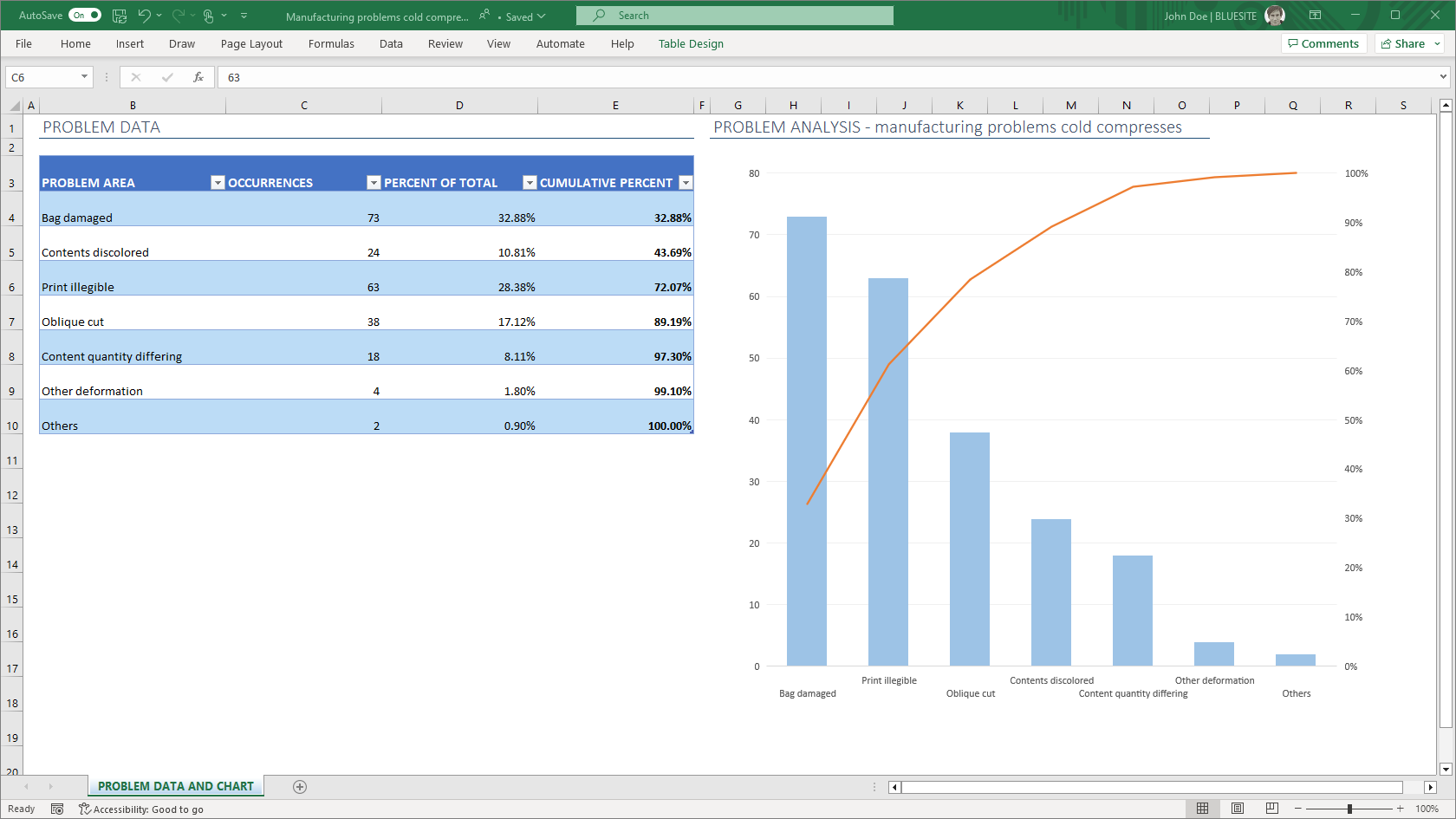Click the Select All corner triangle

click(15, 106)
